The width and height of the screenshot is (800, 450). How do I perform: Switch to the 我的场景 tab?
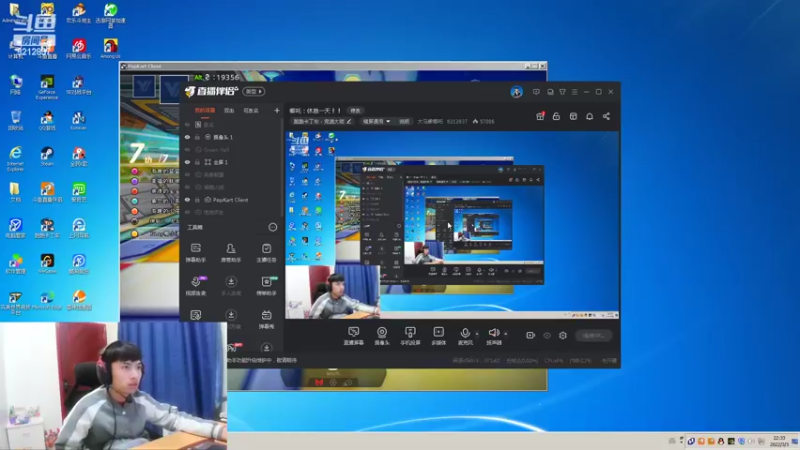205,110
